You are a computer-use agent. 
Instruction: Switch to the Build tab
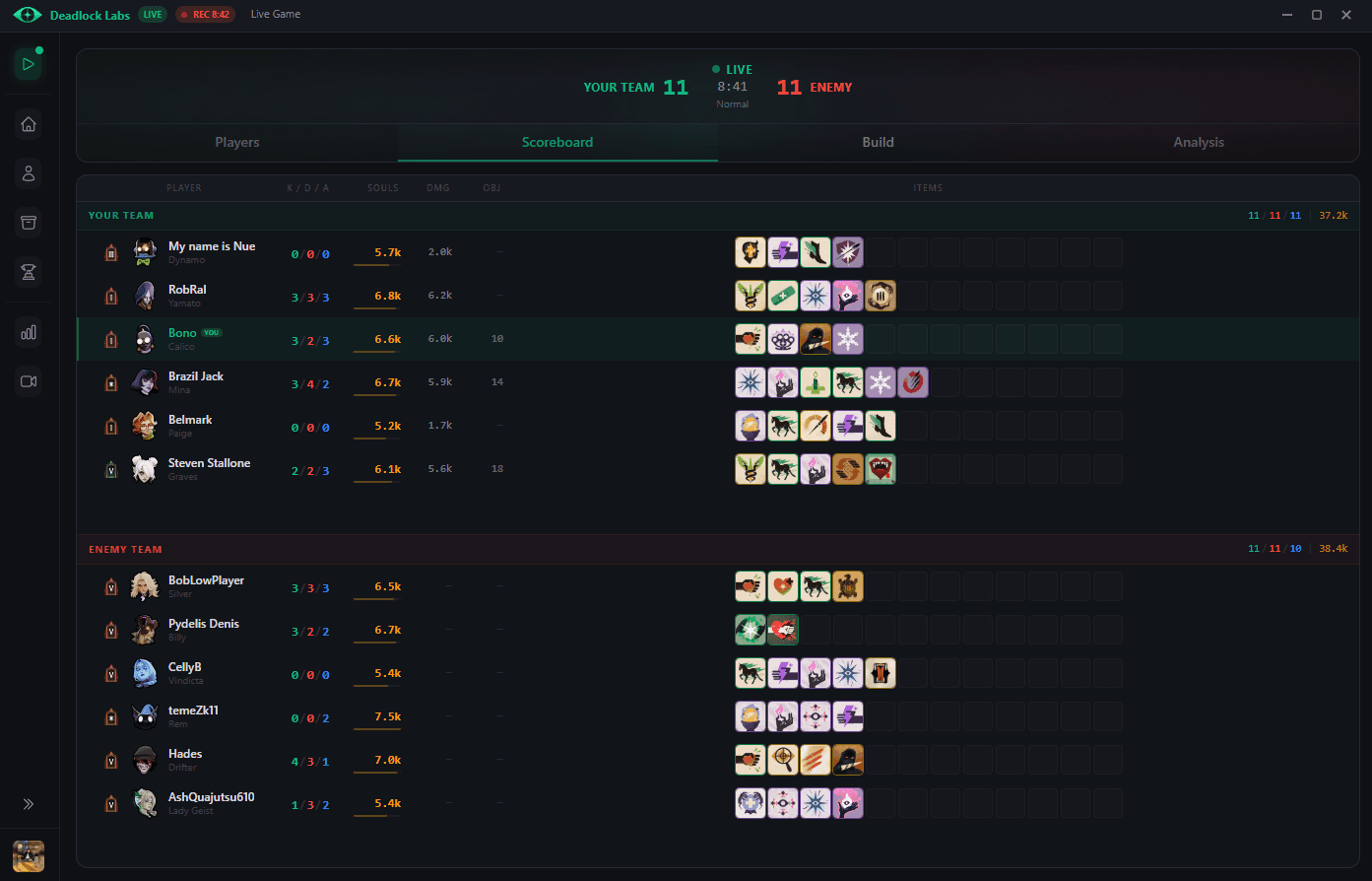pos(877,142)
